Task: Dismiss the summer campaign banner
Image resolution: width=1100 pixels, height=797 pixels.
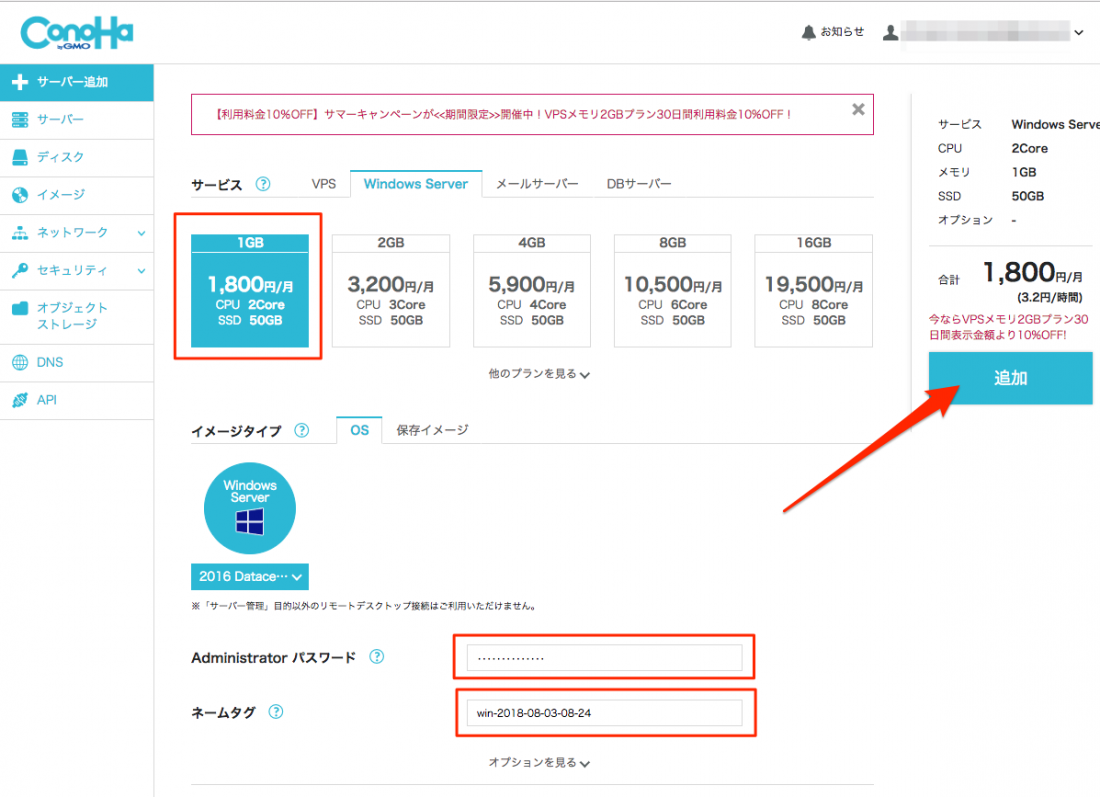Action: [858, 109]
